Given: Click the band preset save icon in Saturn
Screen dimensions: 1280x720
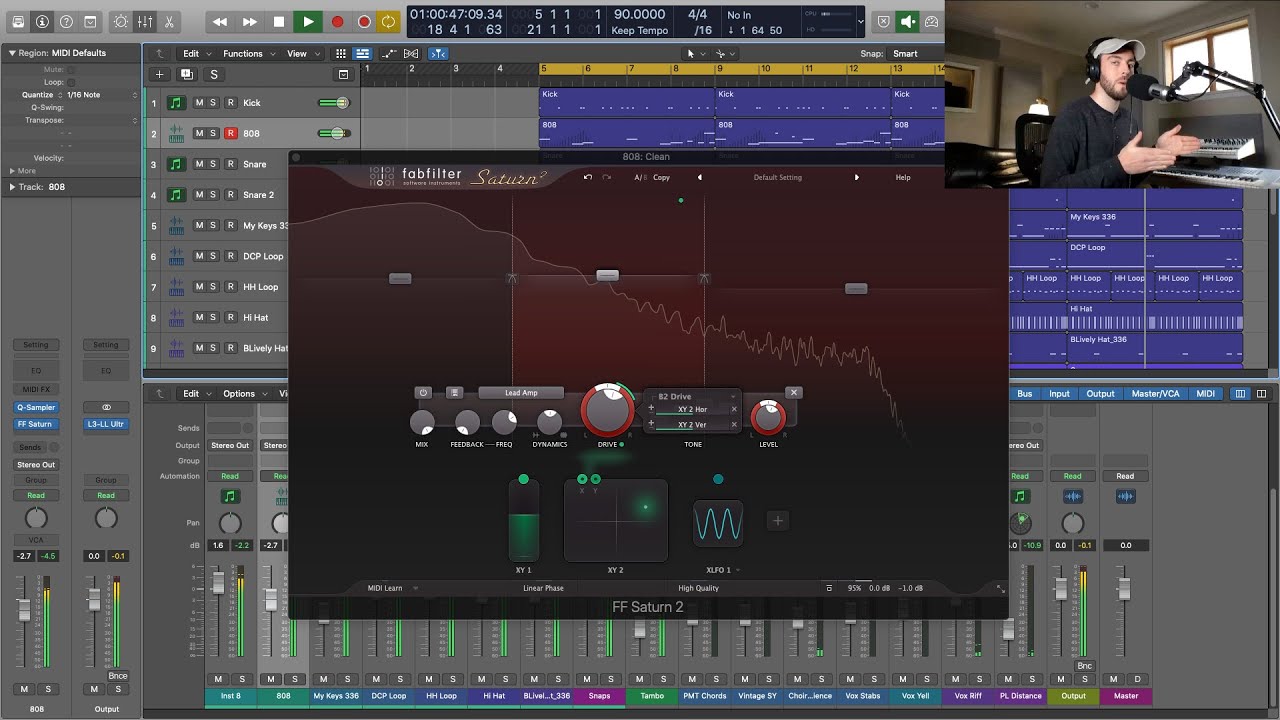Looking at the screenshot, I should (454, 393).
